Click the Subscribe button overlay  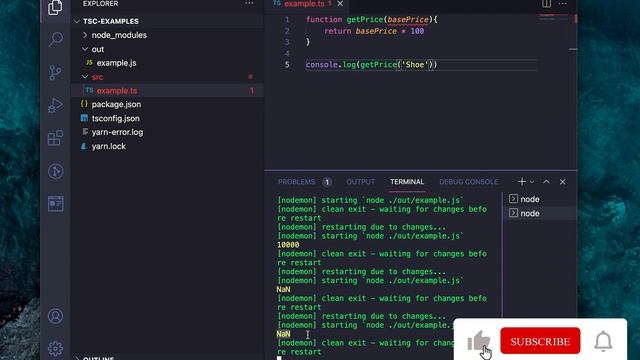(x=540, y=341)
